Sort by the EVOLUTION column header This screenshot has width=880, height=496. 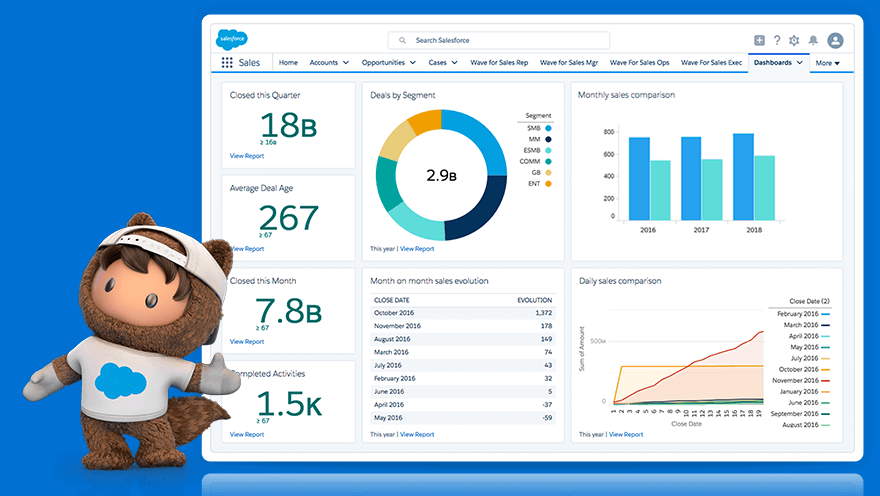click(x=534, y=300)
